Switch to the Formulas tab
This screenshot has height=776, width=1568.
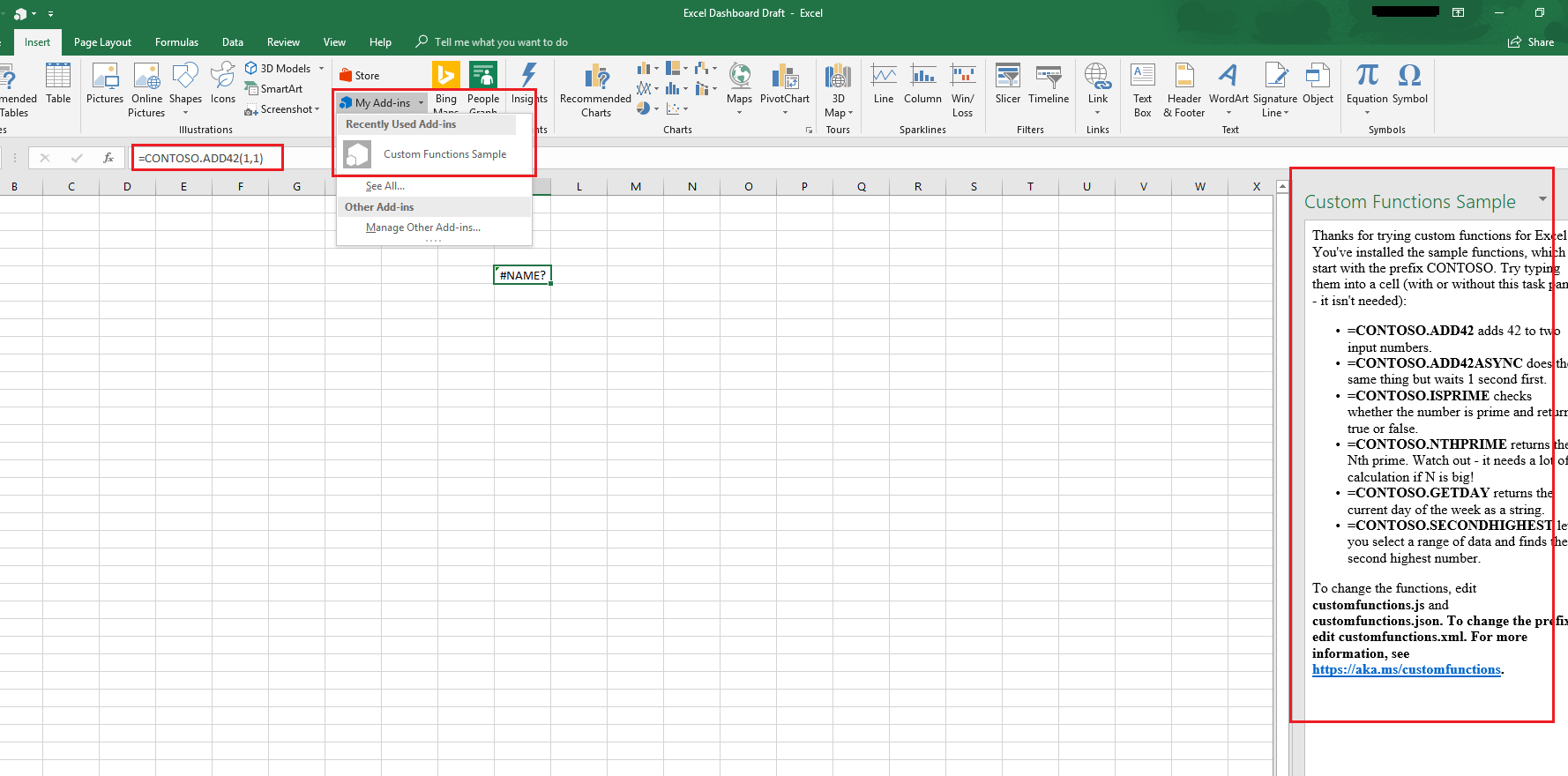pyautogui.click(x=176, y=42)
